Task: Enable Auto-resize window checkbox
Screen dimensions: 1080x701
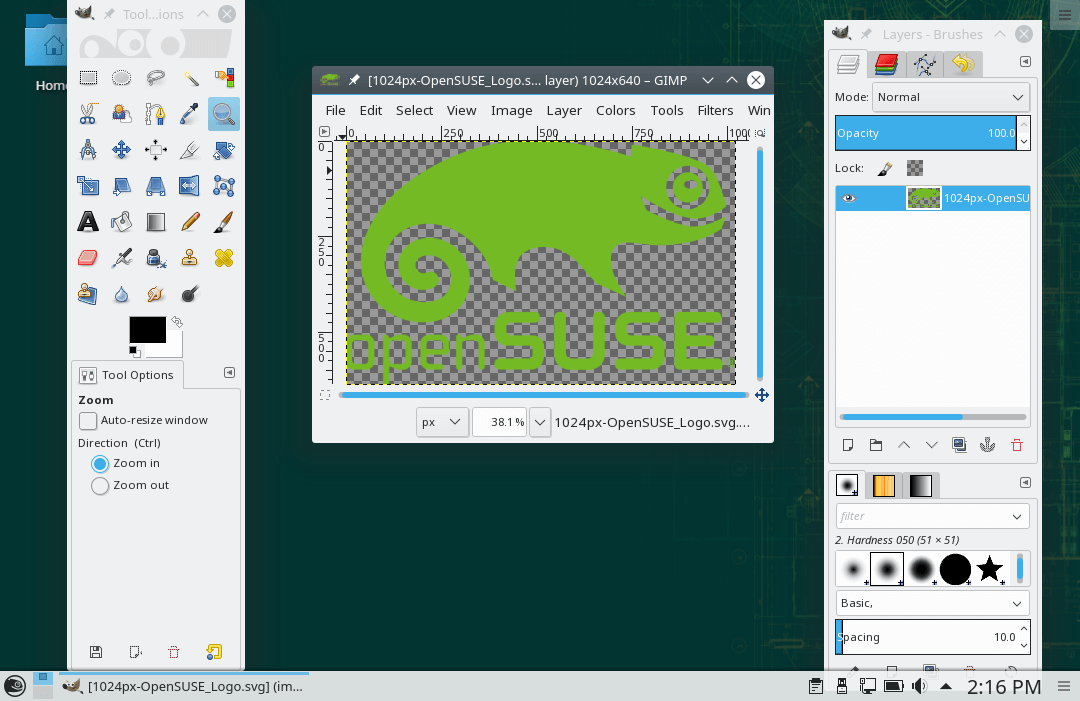Action: (x=88, y=420)
